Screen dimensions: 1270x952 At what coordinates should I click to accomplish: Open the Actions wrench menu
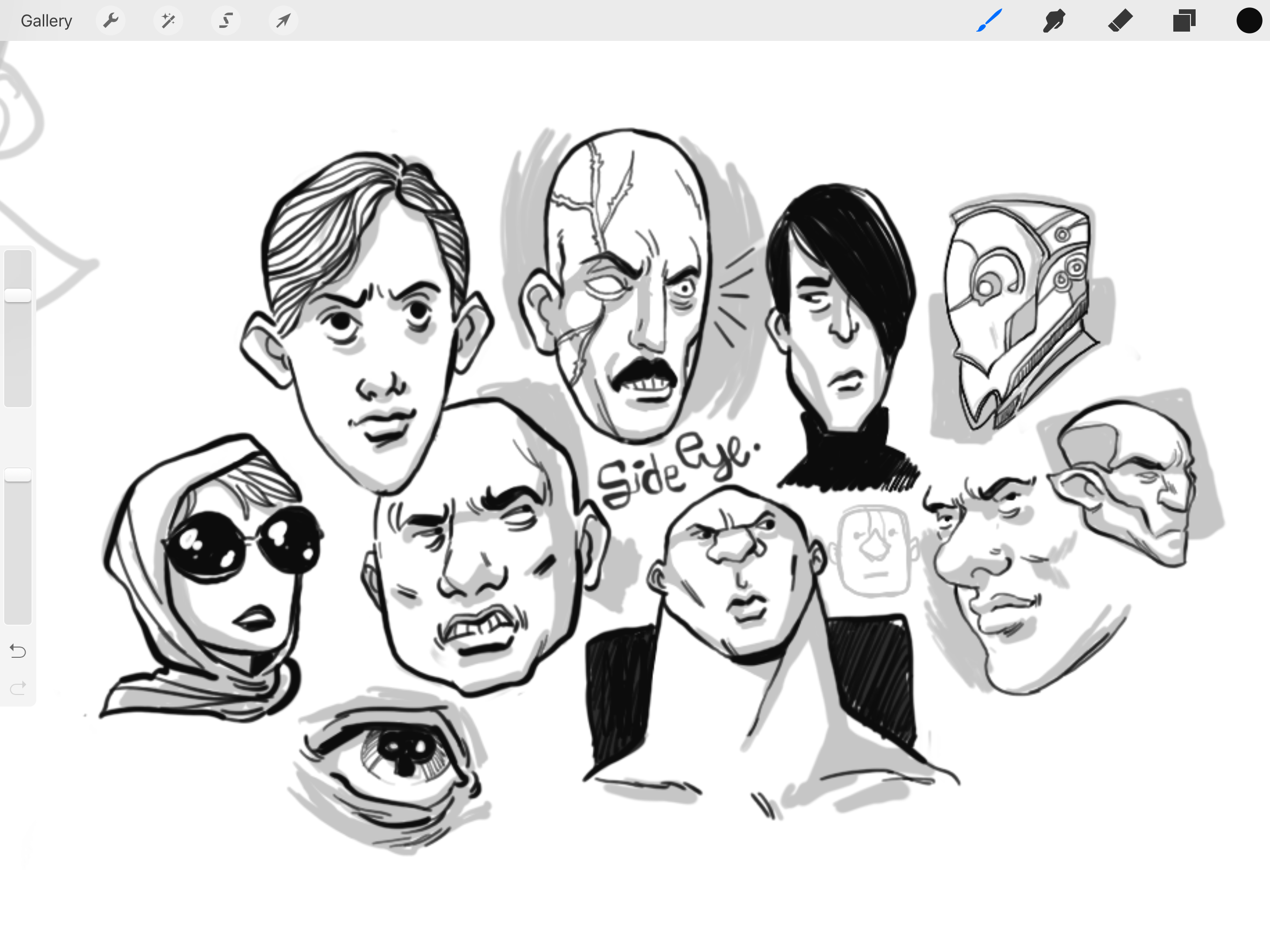(x=110, y=20)
